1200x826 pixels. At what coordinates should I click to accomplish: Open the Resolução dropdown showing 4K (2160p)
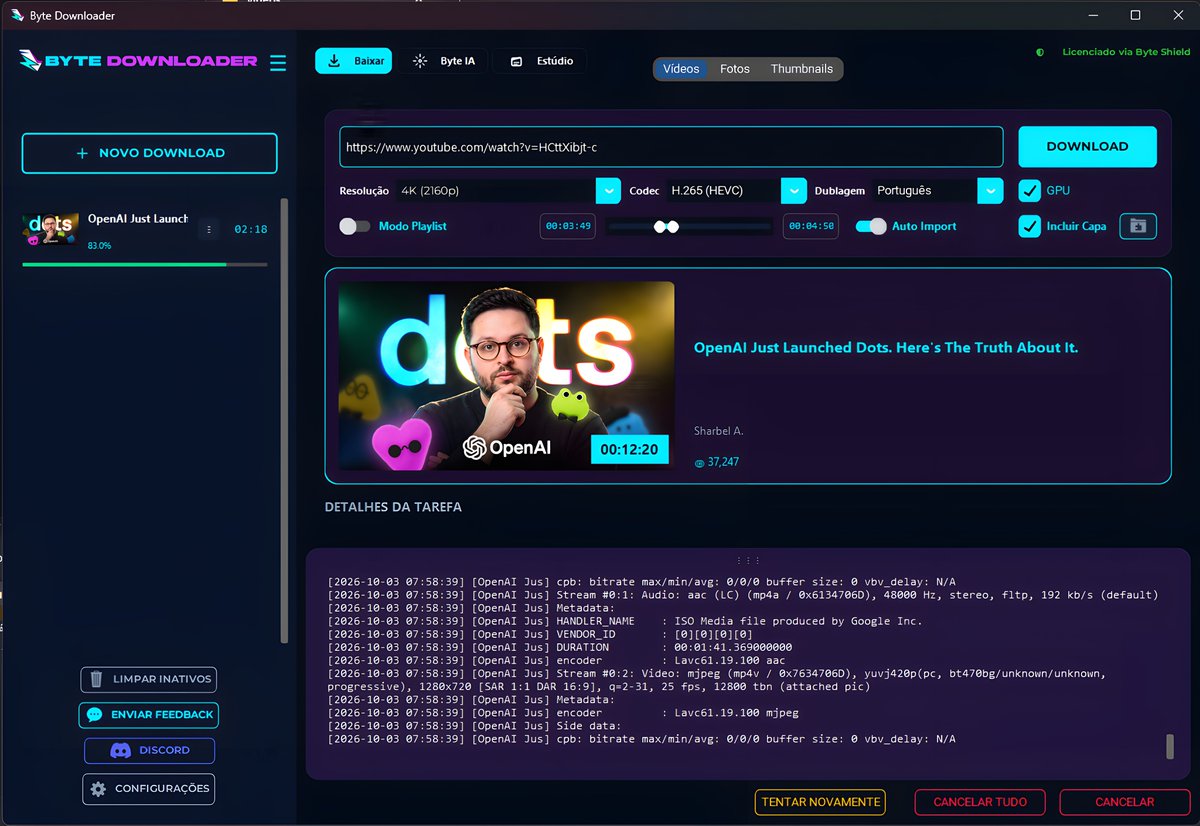pyautogui.click(x=507, y=190)
